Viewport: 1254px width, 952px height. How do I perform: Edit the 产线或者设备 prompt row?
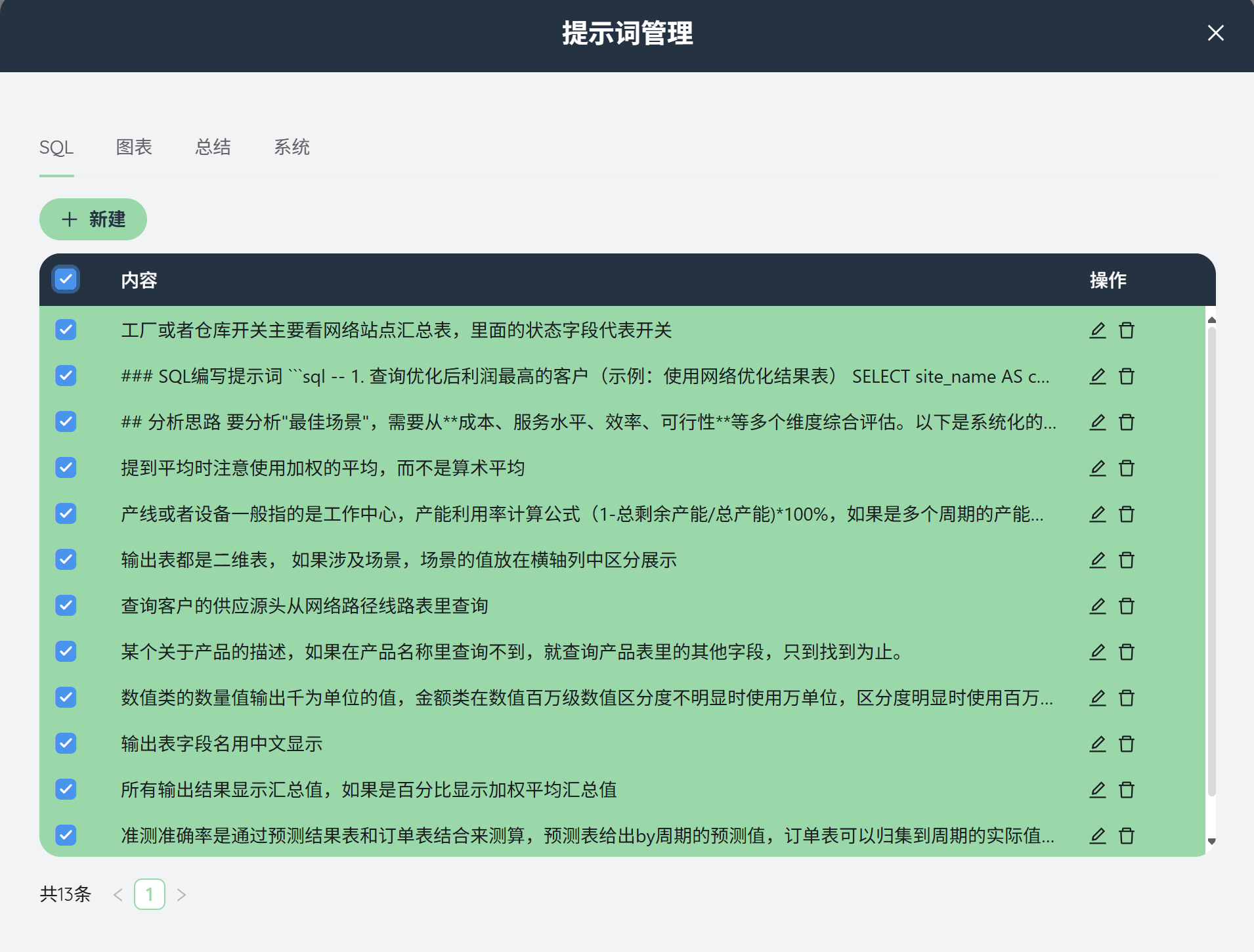coord(1098,514)
